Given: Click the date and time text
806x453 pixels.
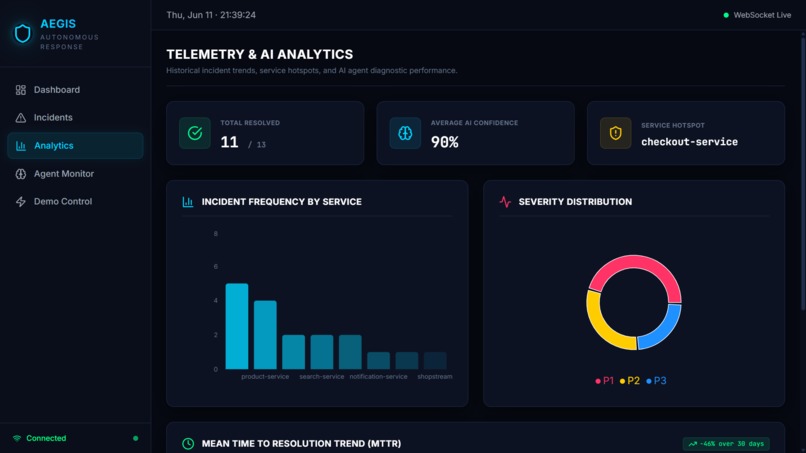Looking at the screenshot, I should [211, 15].
